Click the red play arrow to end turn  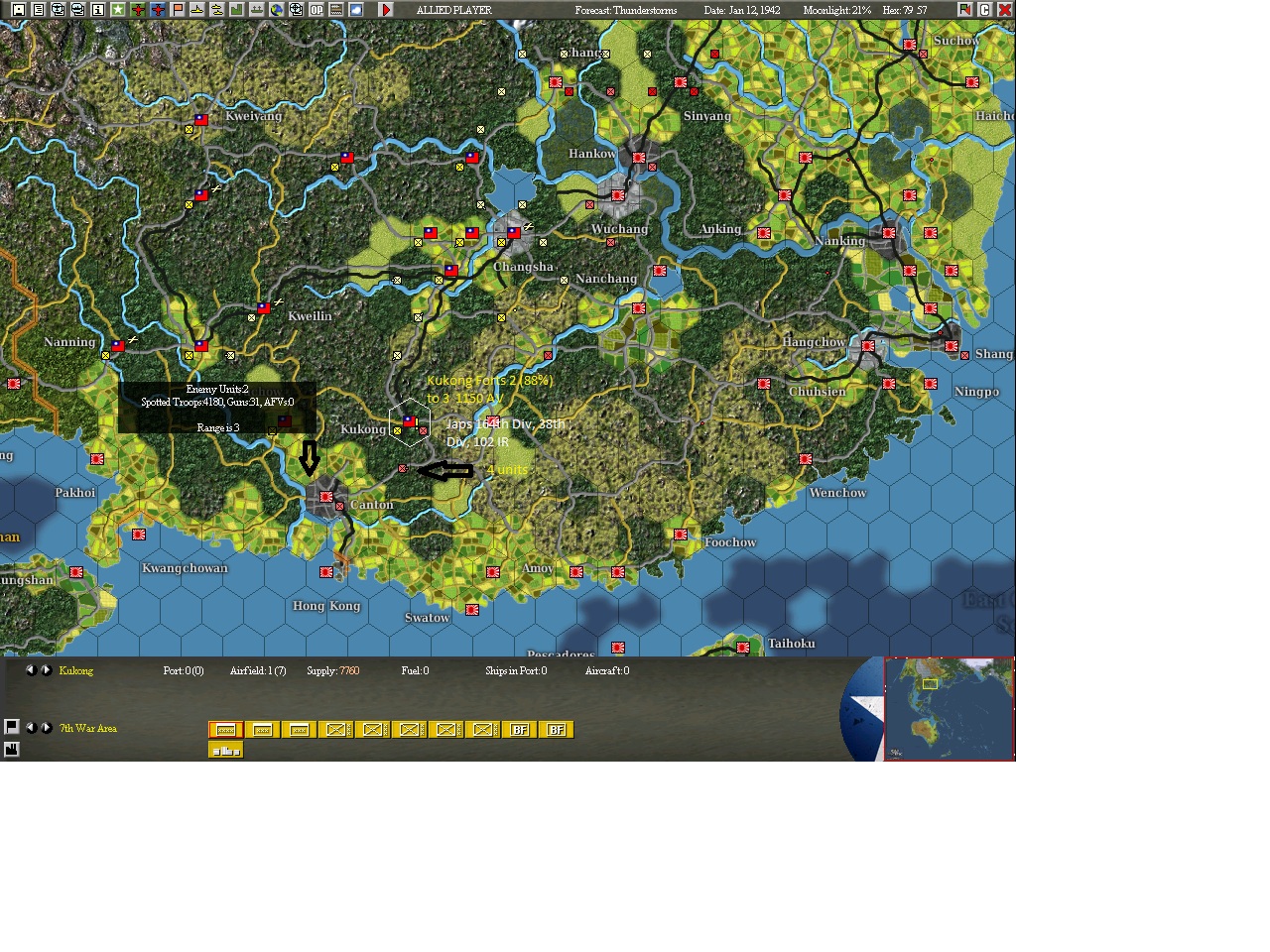(x=386, y=10)
